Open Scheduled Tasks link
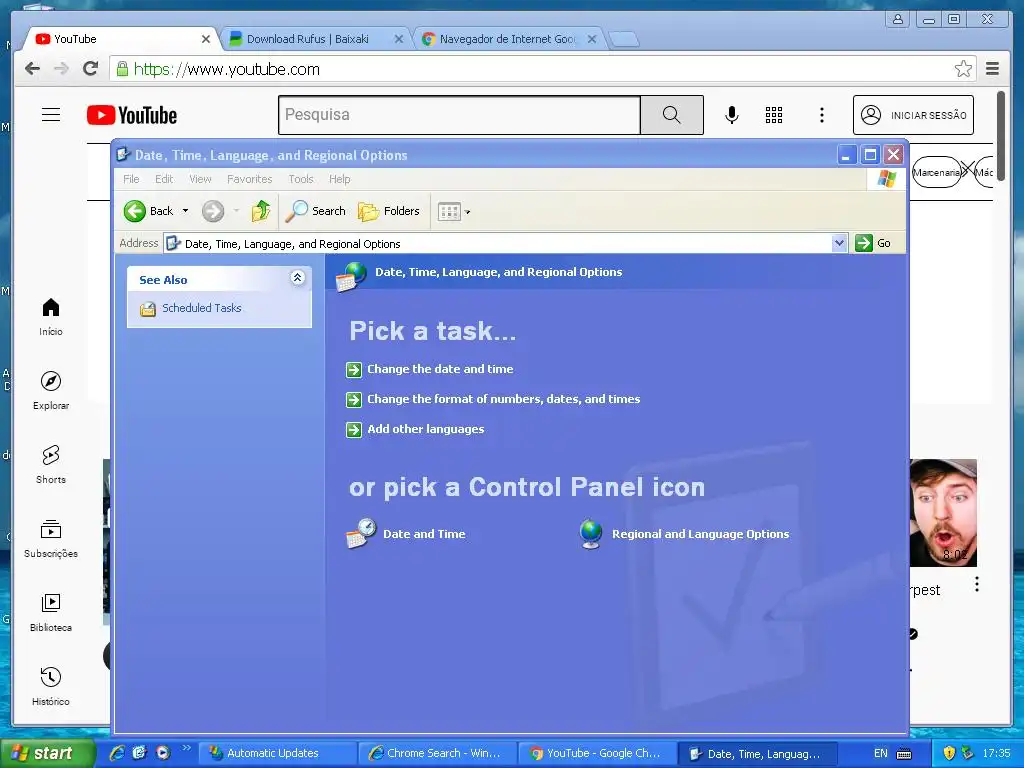1024x768 pixels. [201, 308]
